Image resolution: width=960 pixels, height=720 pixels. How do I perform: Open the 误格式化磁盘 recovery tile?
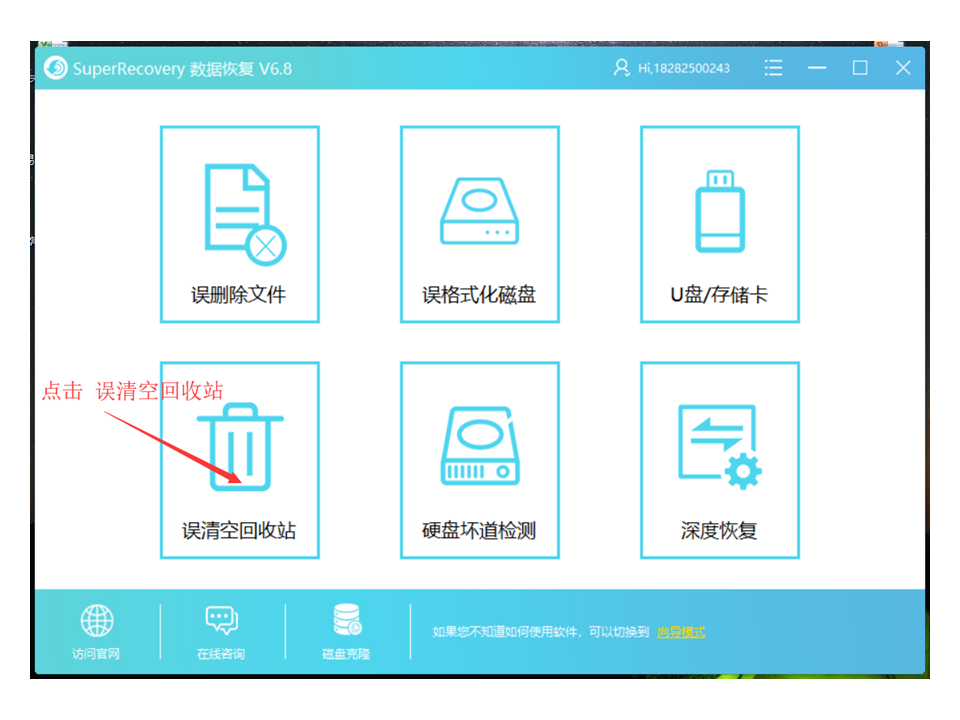click(x=479, y=224)
